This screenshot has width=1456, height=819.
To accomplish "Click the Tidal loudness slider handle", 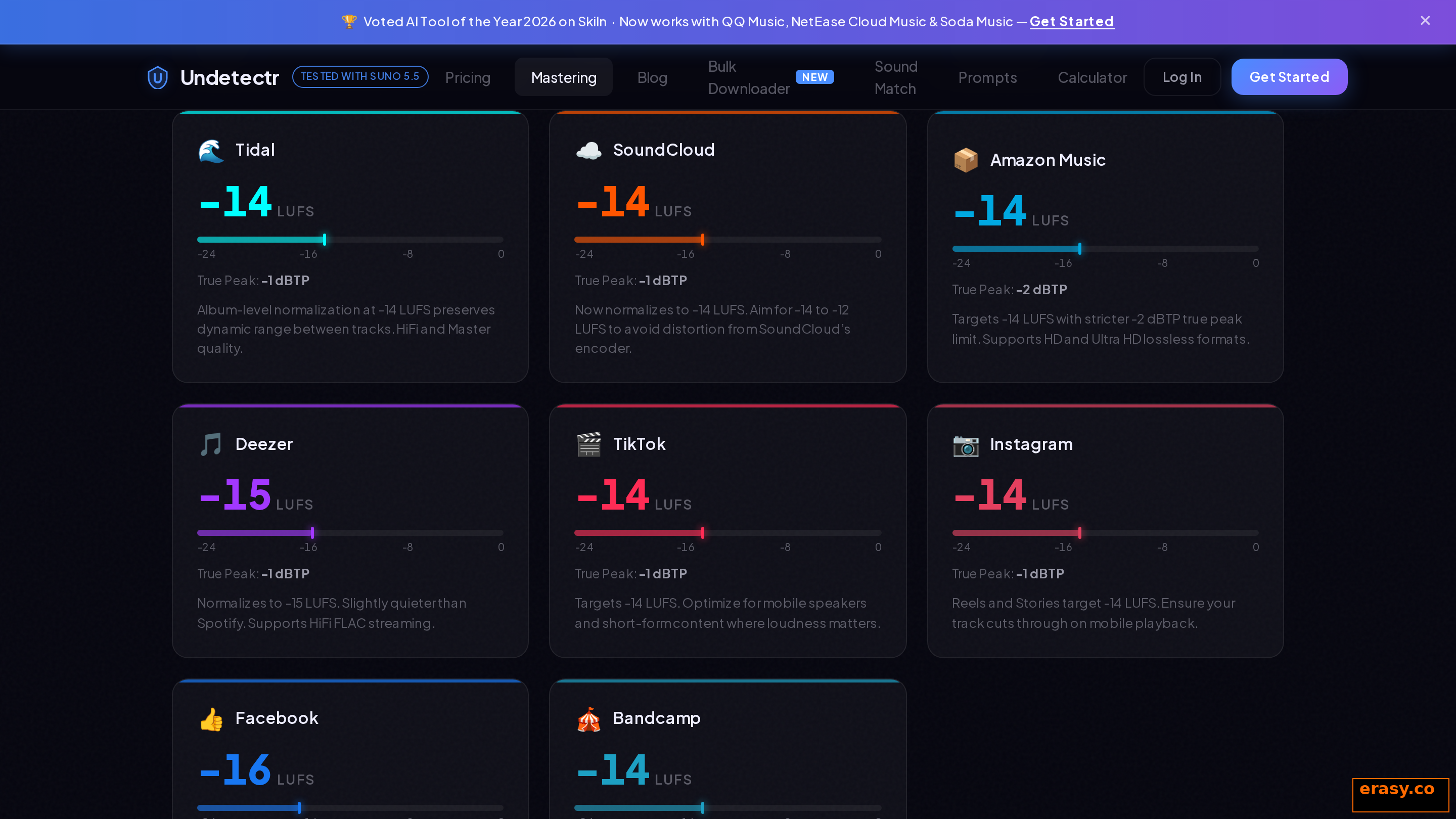I will (x=325, y=240).
